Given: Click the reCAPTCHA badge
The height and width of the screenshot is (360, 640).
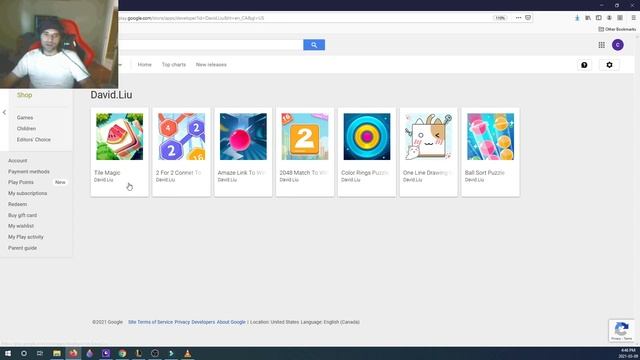Looking at the screenshot, I should (x=622, y=330).
